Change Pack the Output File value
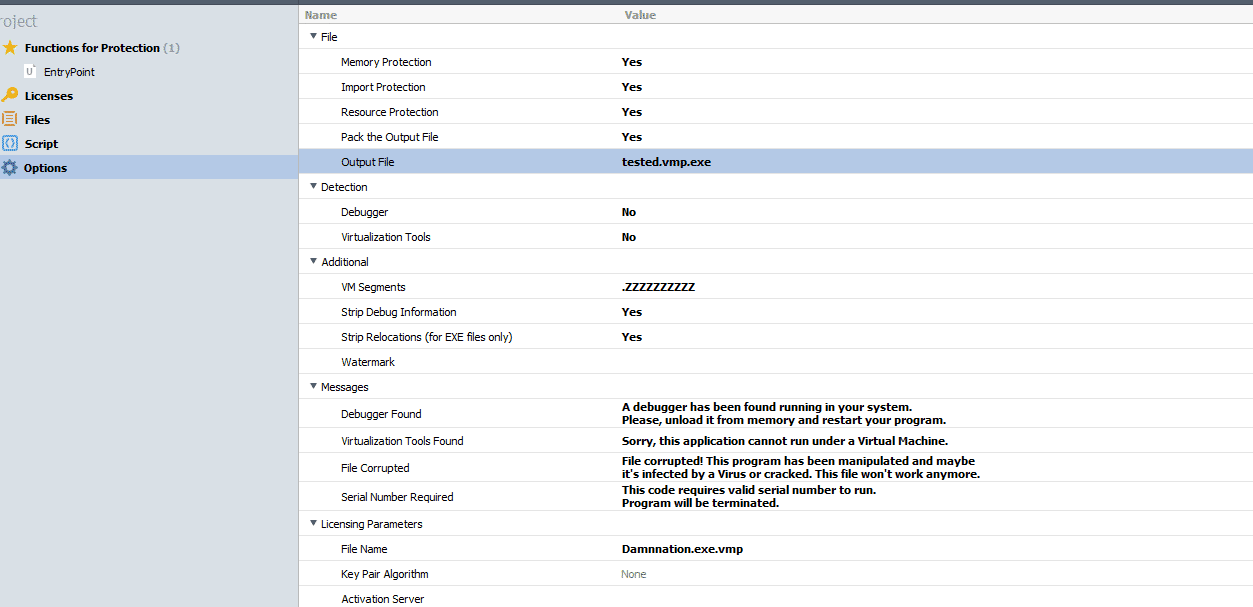Viewport: 1253px width, 607px height. tap(632, 137)
